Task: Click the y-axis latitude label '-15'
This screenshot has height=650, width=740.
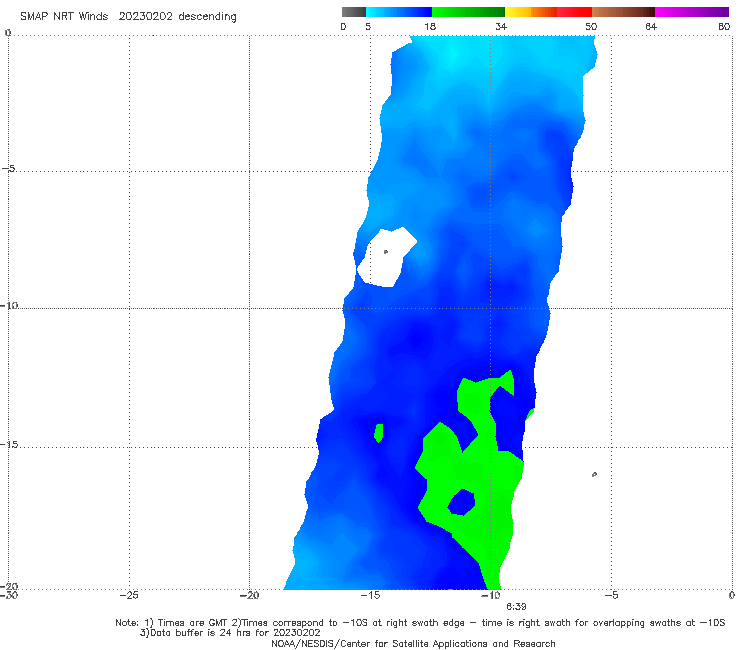Action: [x=9, y=444]
